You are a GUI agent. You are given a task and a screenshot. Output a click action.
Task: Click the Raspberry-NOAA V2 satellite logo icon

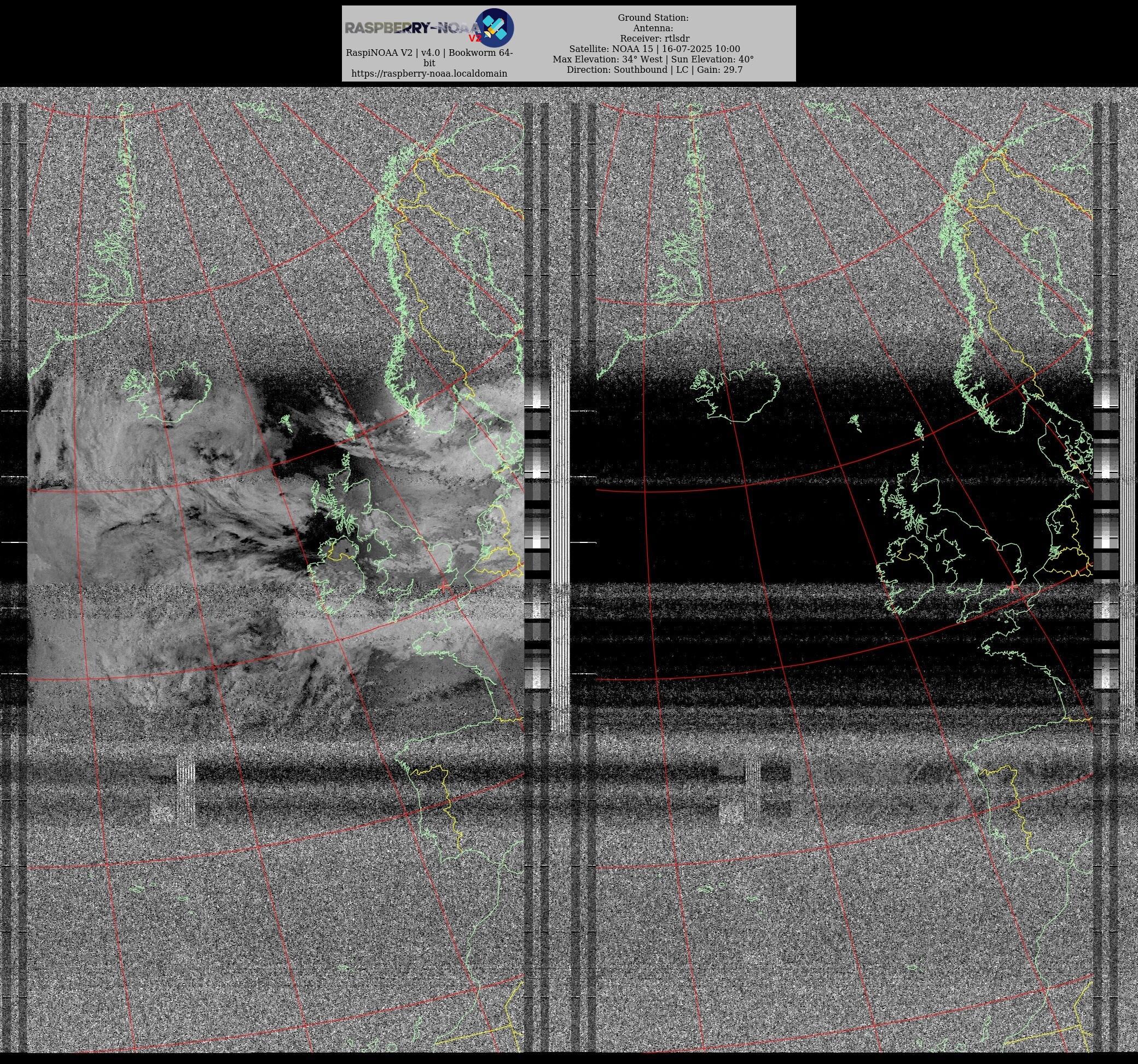click(x=495, y=27)
